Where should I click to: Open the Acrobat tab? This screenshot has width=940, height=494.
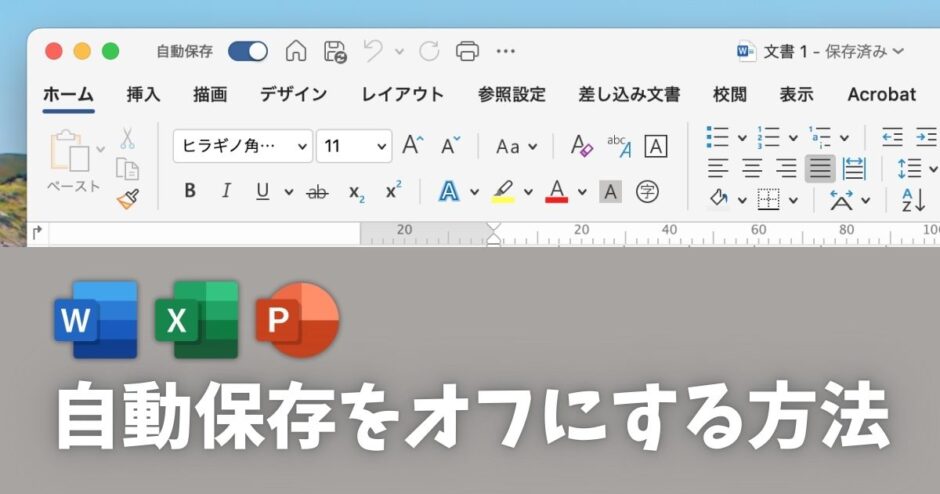tap(881, 95)
